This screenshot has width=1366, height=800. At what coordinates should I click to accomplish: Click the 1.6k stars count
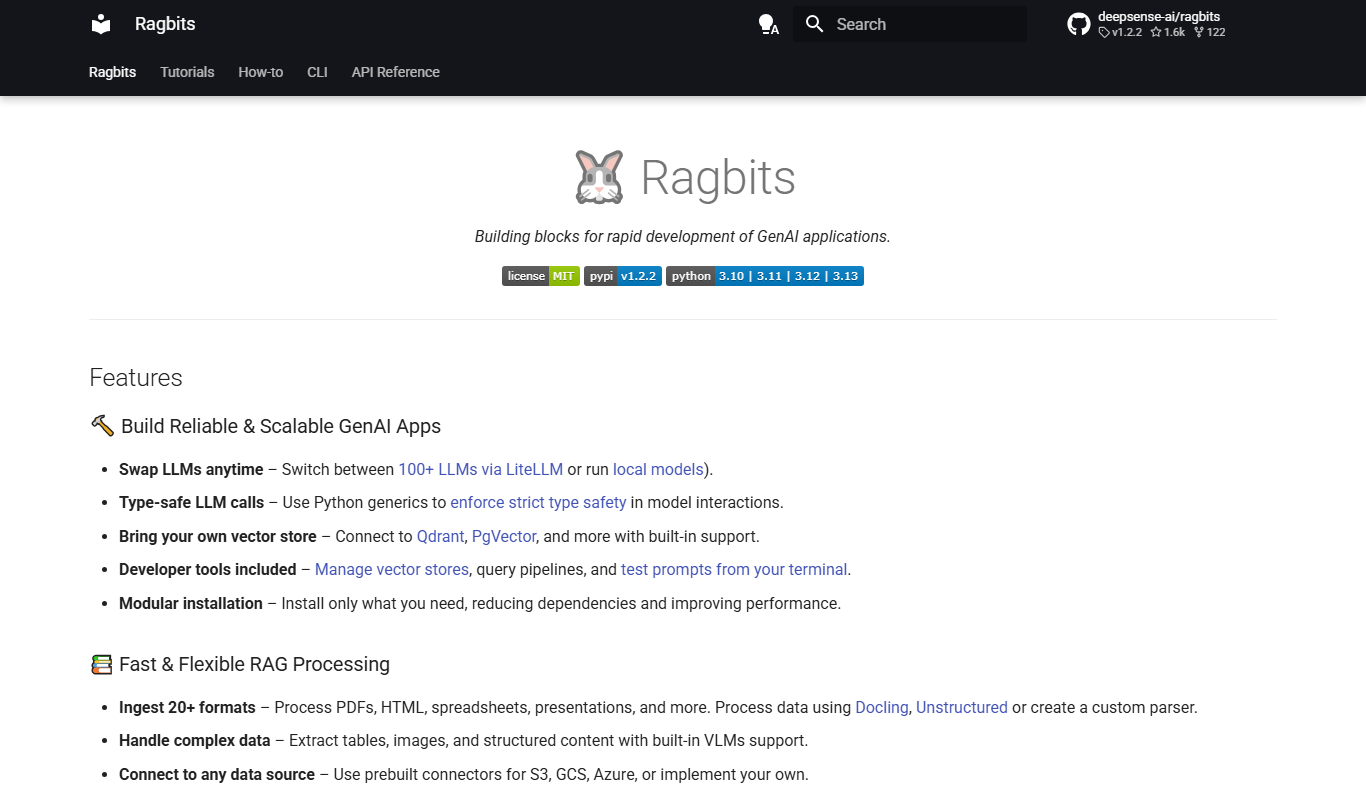click(1167, 32)
